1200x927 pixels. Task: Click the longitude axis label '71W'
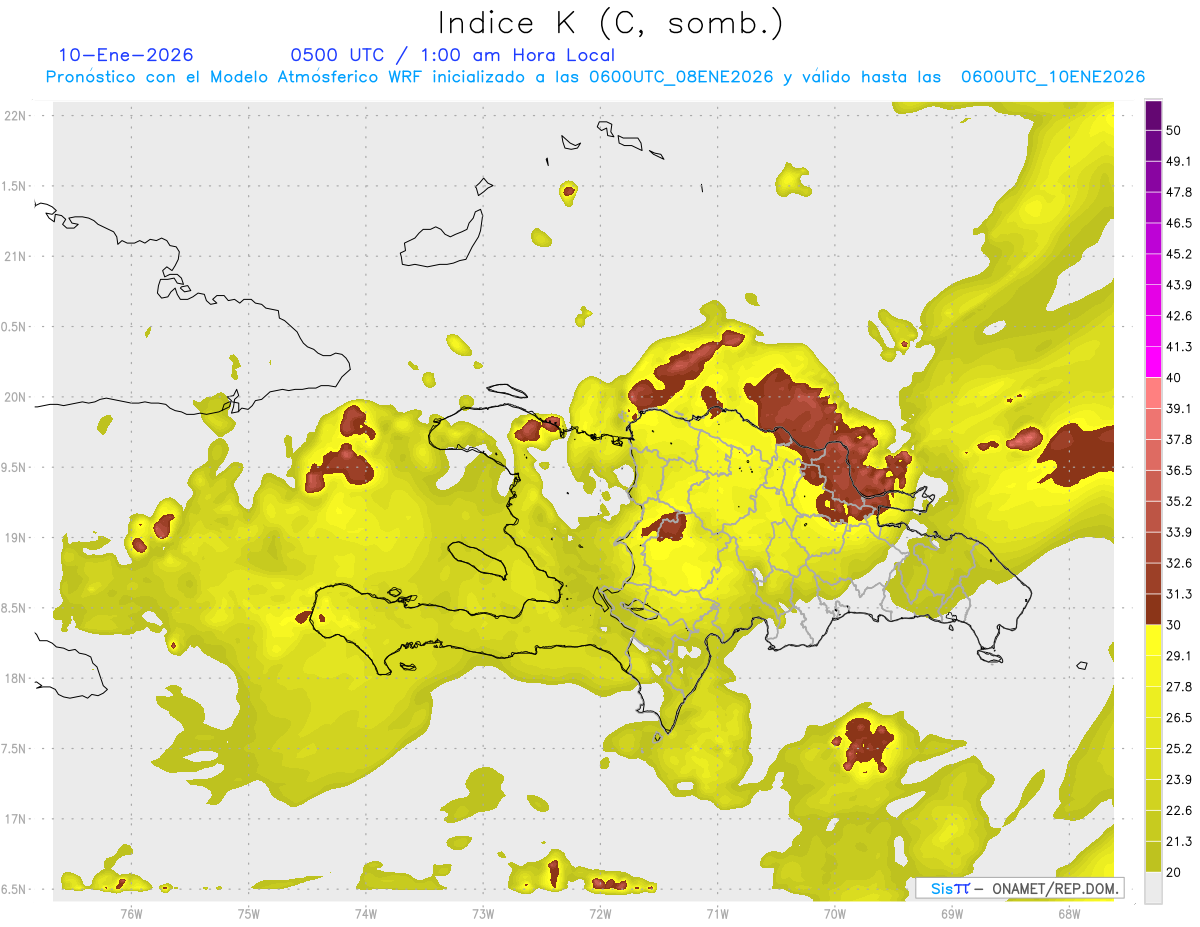(717, 914)
